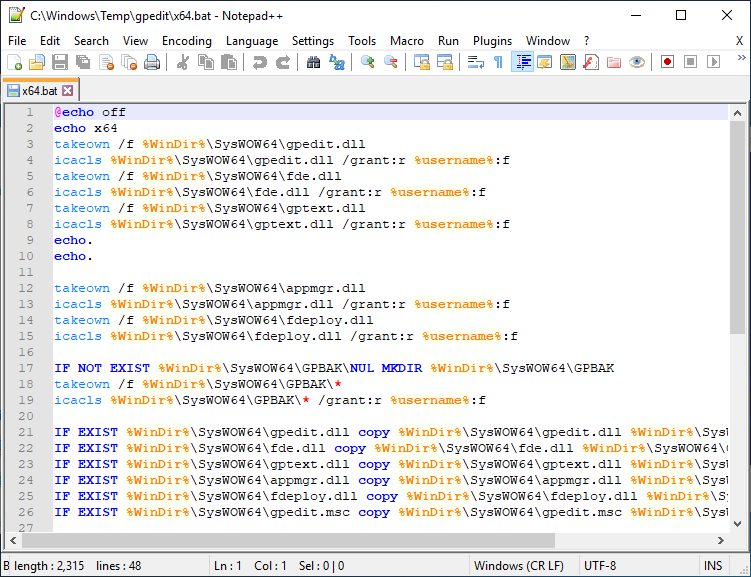Select the x64.bat document tab

coord(39,91)
